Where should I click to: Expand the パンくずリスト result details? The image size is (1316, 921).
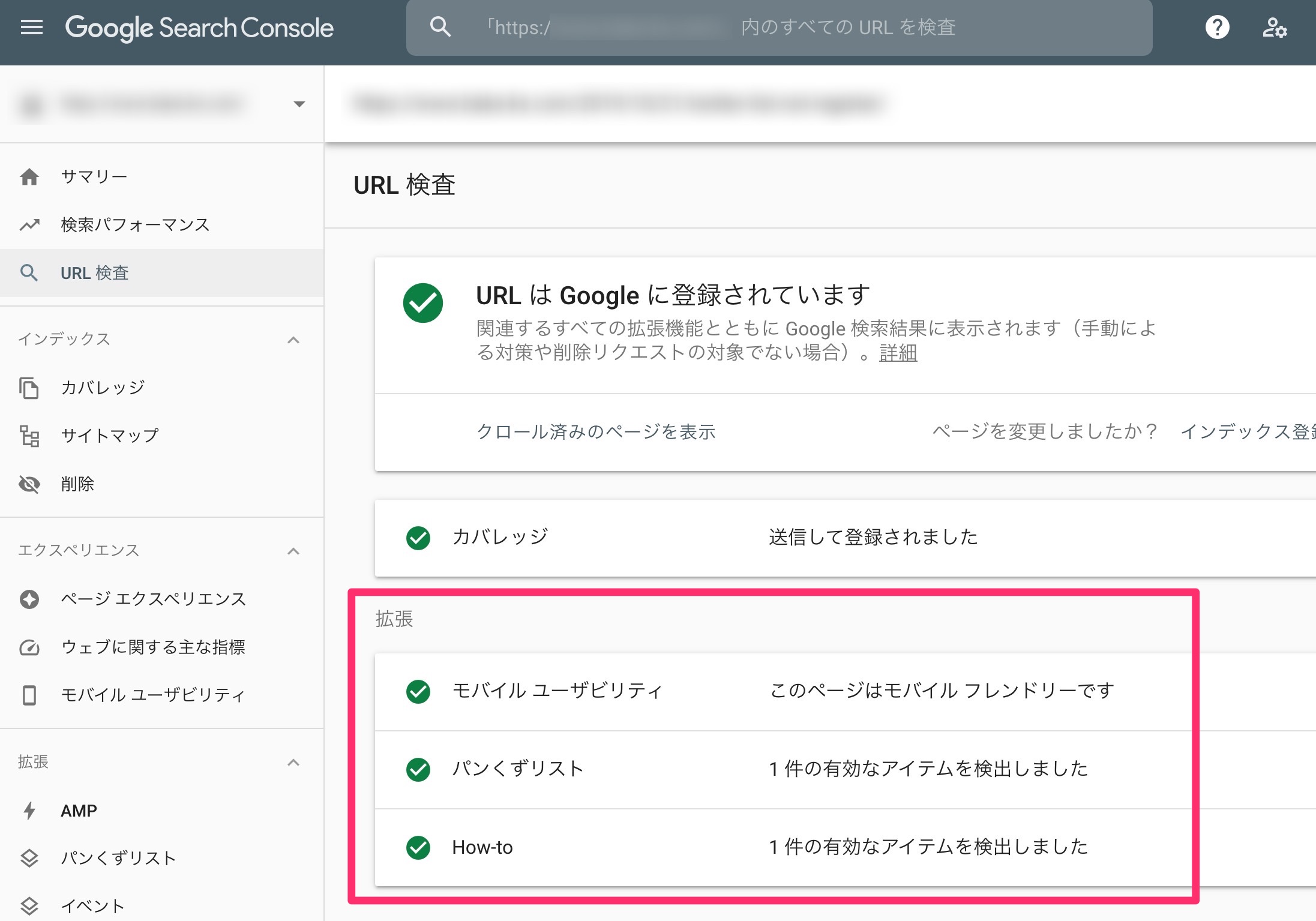845,769
